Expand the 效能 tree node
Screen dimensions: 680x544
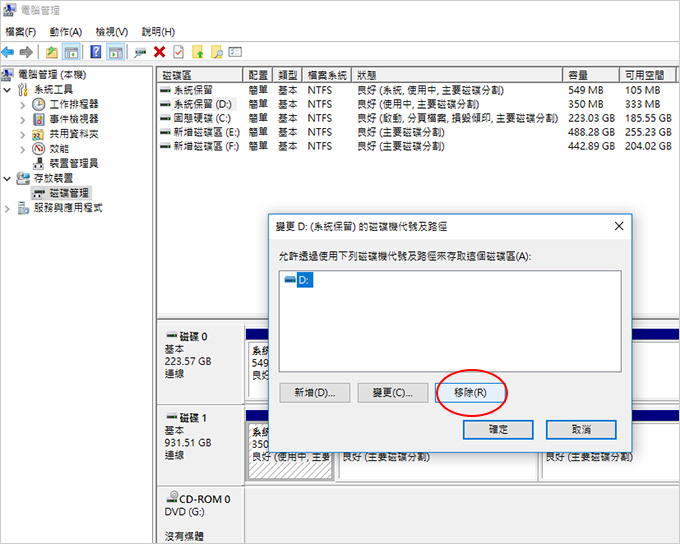tap(23, 149)
